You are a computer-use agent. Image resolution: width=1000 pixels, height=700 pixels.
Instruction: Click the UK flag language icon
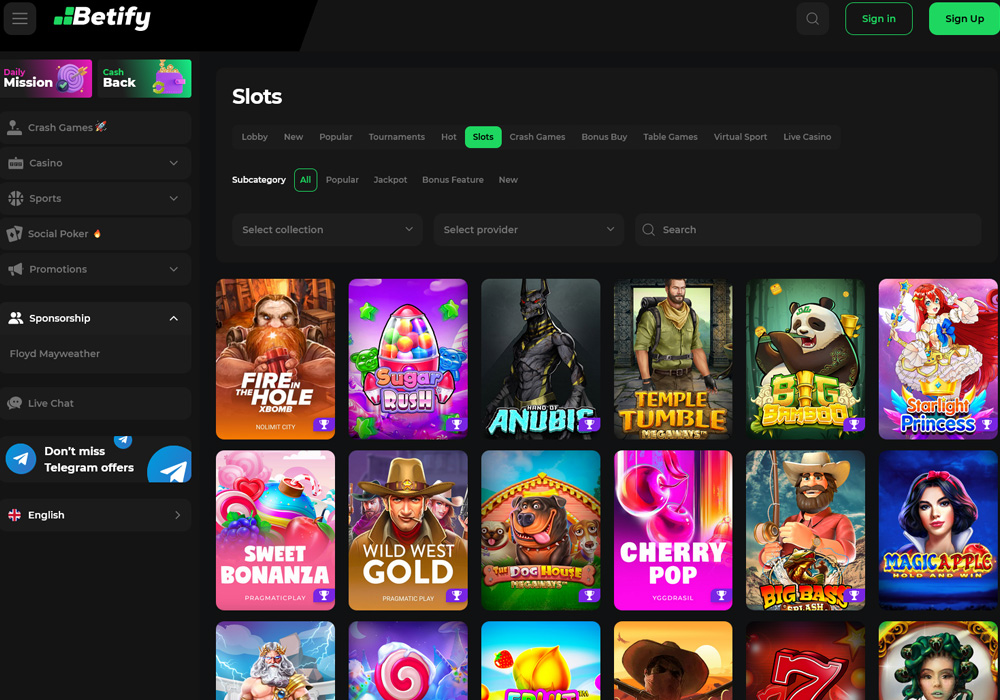tap(15, 515)
